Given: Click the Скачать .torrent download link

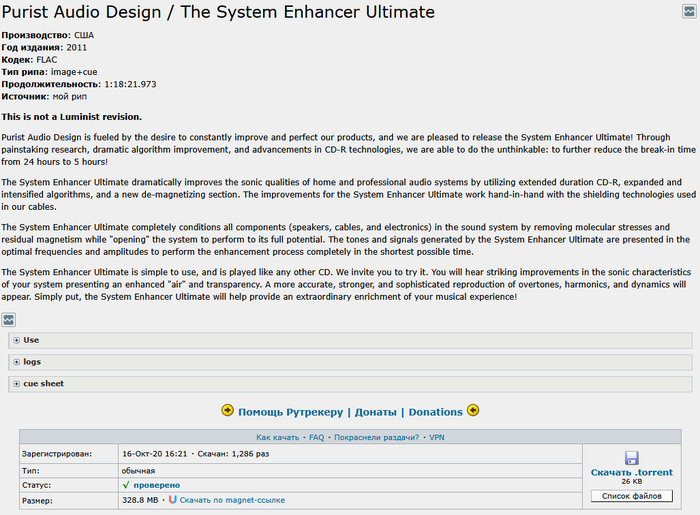Looking at the screenshot, I should click(x=631, y=471).
